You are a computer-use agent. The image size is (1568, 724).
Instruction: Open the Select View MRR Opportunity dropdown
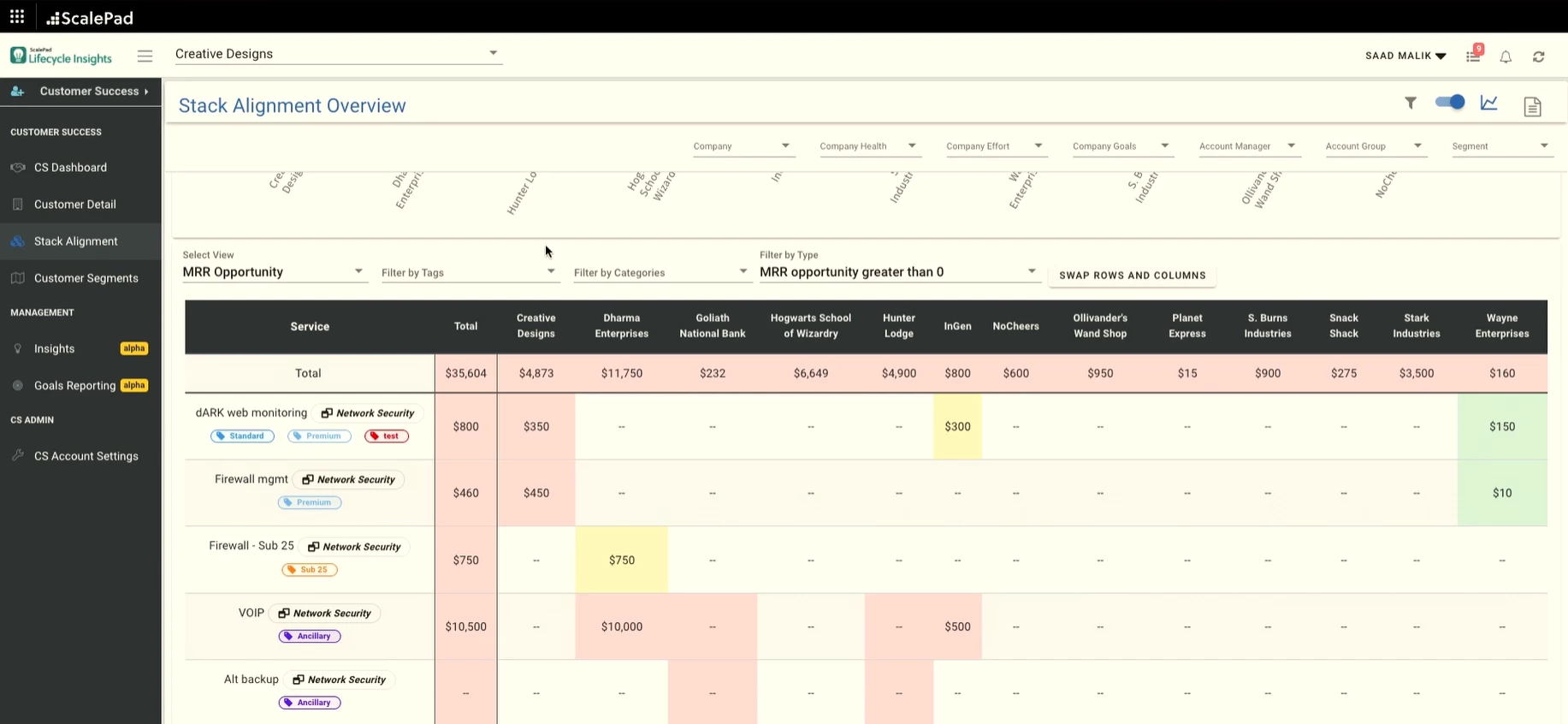[x=274, y=272]
